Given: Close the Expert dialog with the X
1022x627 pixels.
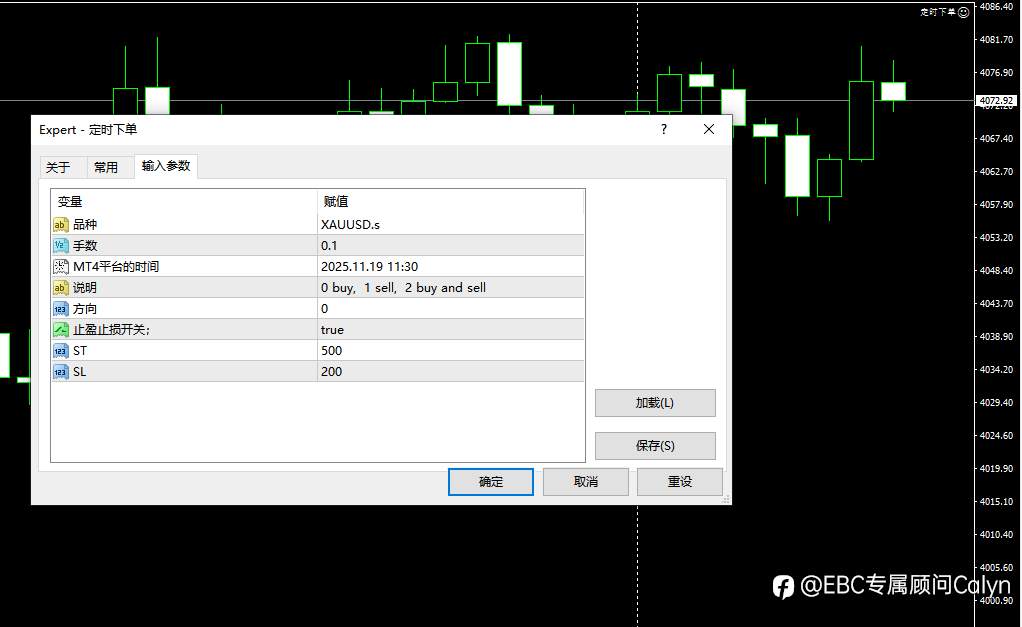Looking at the screenshot, I should coord(708,129).
